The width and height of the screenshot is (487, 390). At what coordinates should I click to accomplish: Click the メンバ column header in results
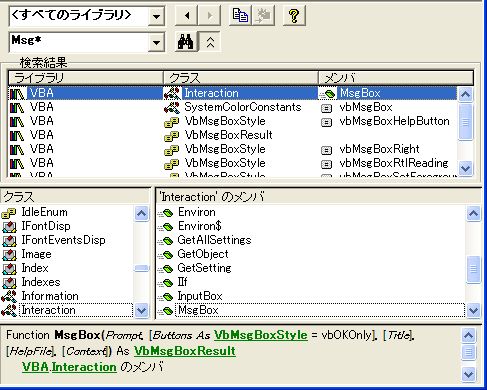[396, 78]
